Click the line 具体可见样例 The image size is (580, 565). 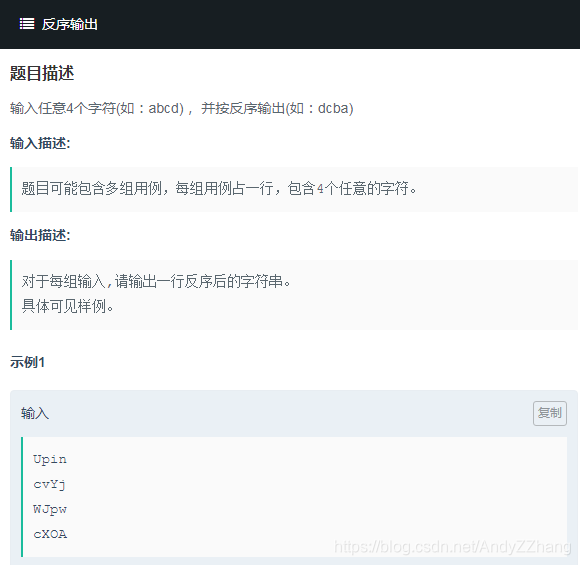click(67, 306)
